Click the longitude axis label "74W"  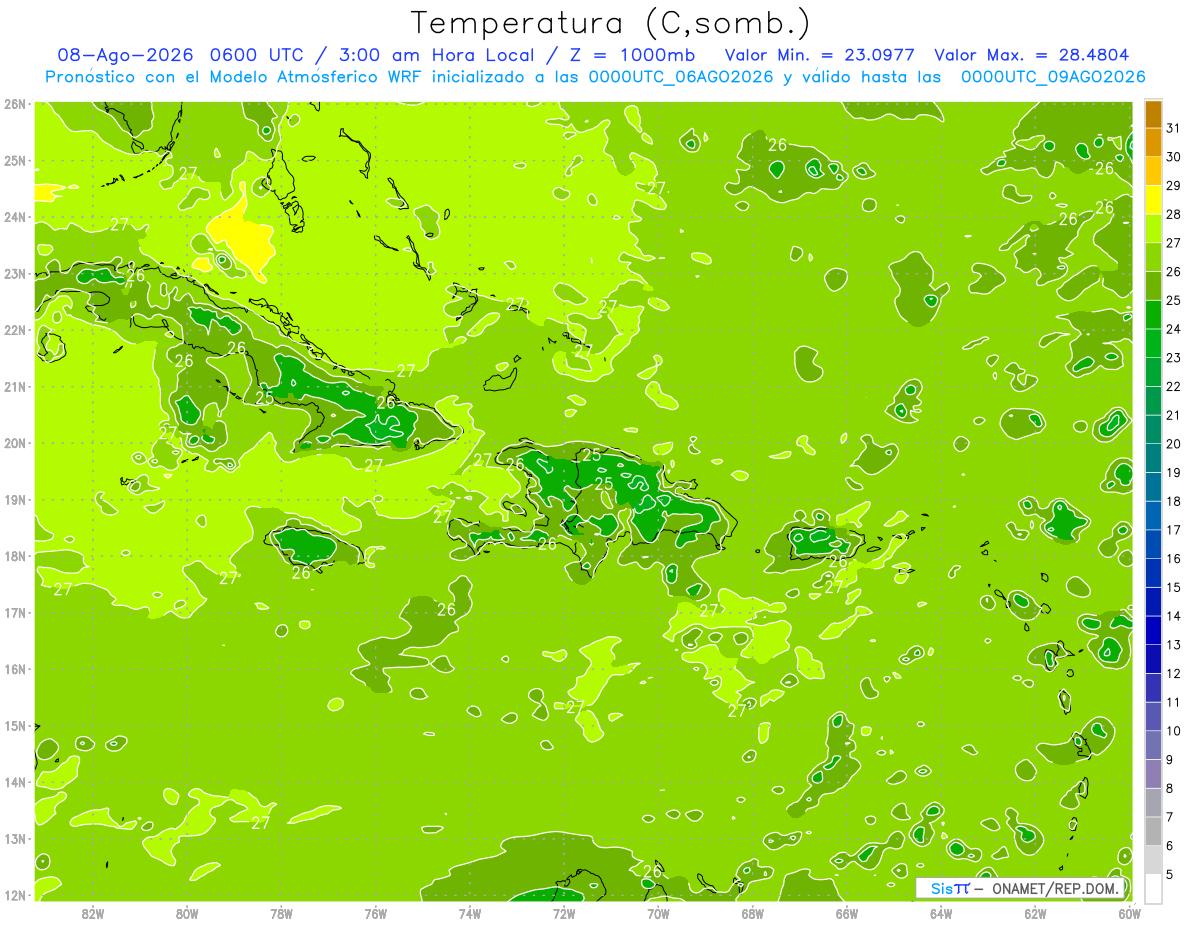(x=470, y=912)
